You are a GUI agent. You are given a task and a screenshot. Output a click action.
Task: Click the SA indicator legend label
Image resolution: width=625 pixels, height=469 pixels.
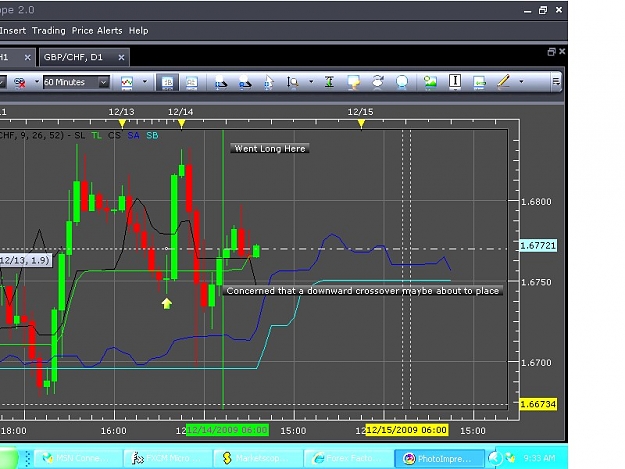(x=134, y=135)
